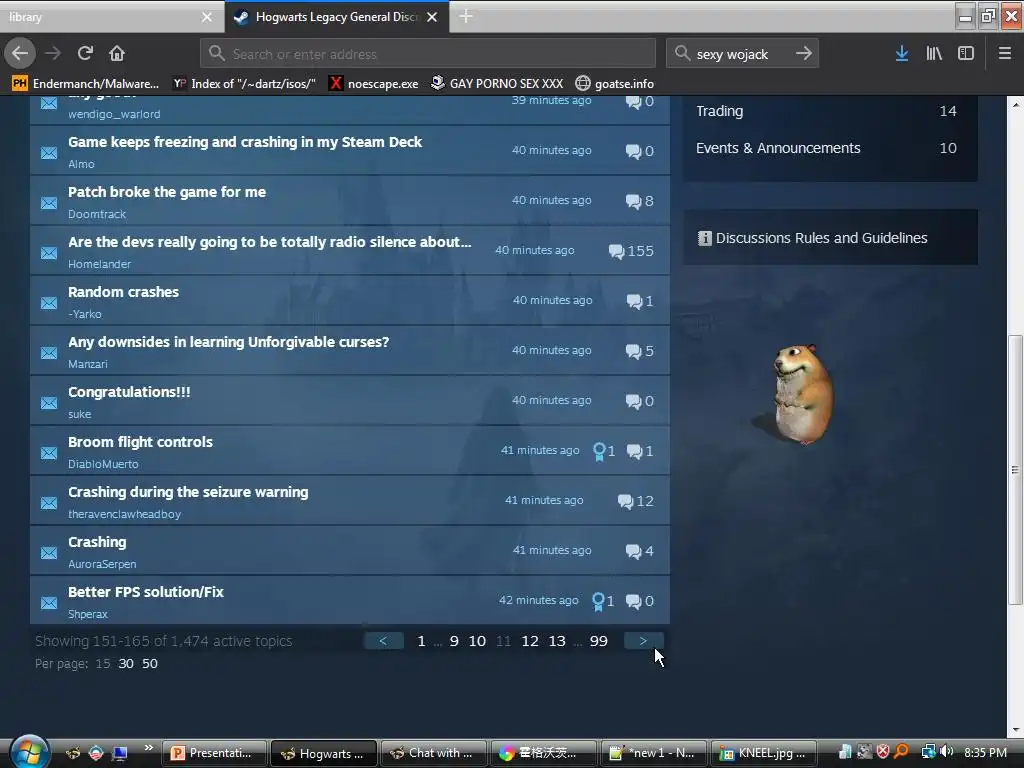Switch to the 'library' tab
Image resolution: width=1024 pixels, height=768 pixels.
point(112,17)
